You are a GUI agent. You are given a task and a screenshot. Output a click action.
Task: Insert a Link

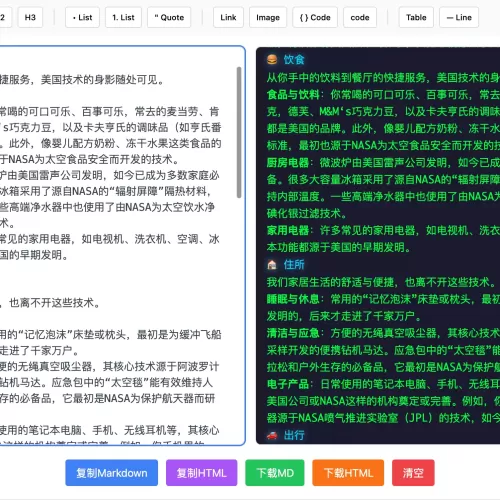[228, 17]
